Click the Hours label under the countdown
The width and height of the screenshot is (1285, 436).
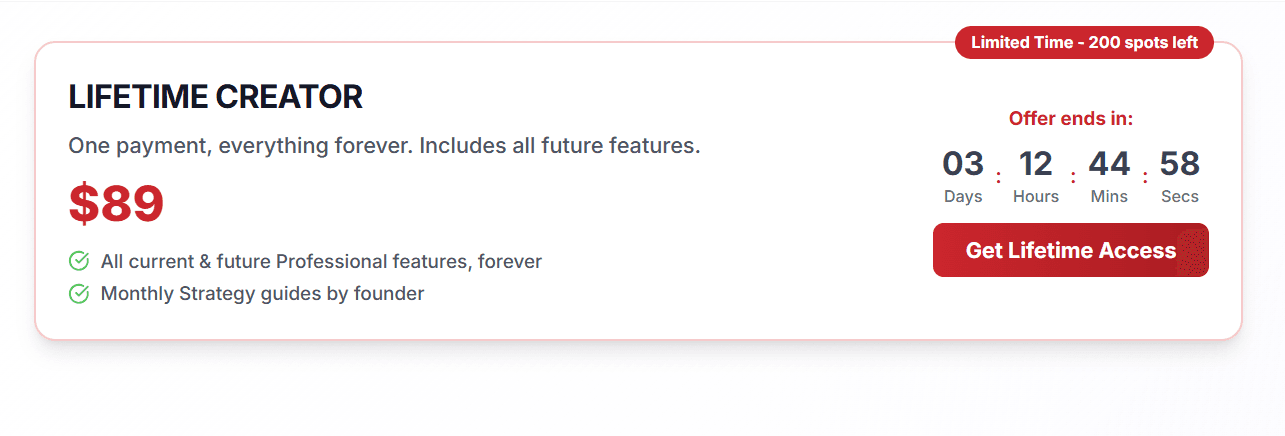click(x=1036, y=197)
